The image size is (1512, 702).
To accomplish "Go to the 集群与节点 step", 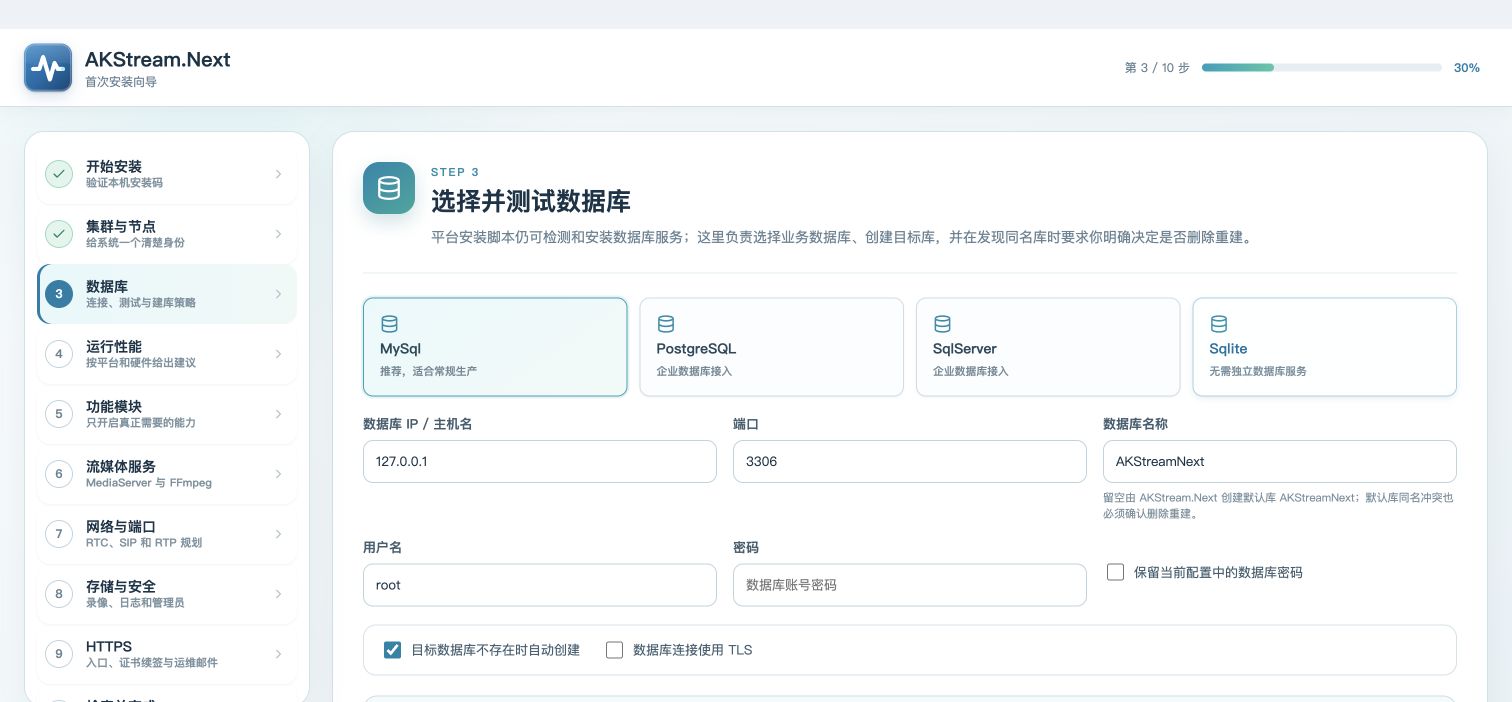I will (167, 234).
